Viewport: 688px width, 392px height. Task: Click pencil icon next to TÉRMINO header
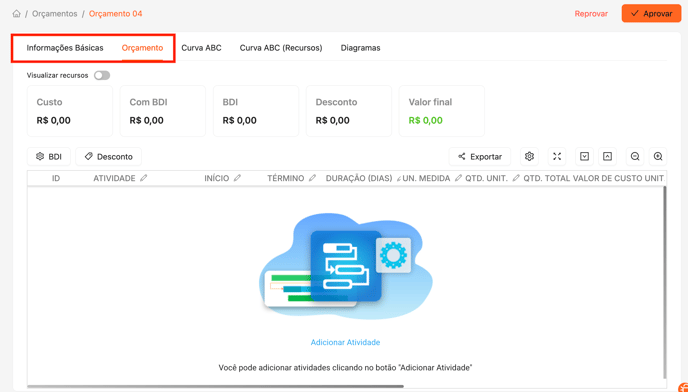[312, 178]
